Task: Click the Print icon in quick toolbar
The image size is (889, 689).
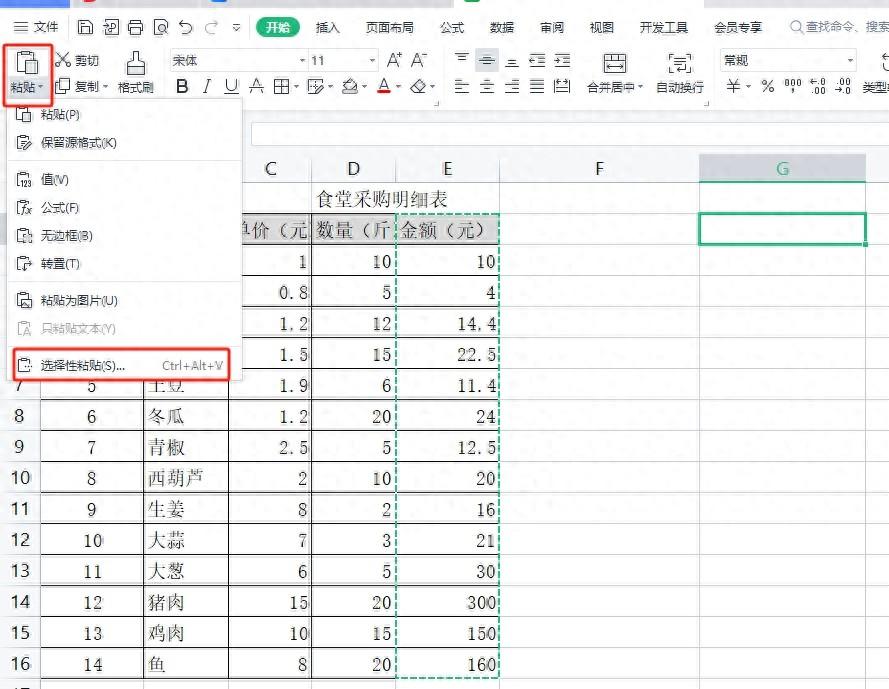Action: click(x=136, y=27)
